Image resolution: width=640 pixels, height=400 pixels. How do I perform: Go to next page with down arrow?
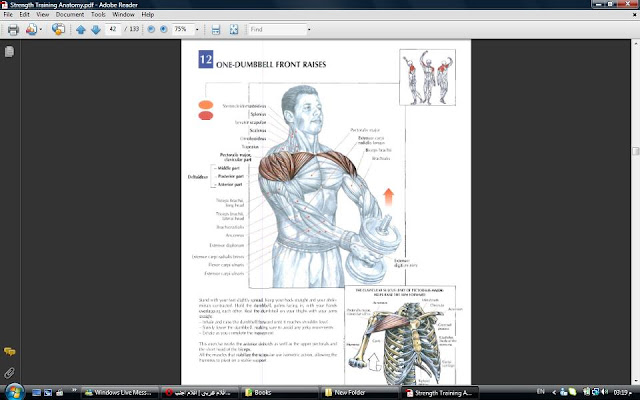coord(96,29)
